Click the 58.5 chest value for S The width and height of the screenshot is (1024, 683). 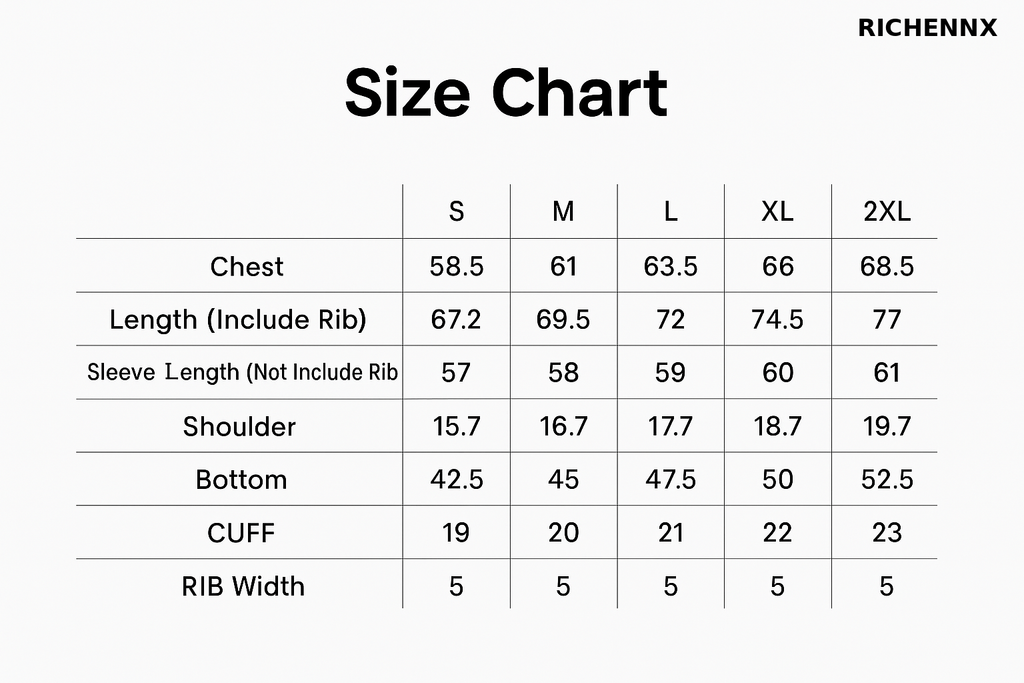click(456, 266)
